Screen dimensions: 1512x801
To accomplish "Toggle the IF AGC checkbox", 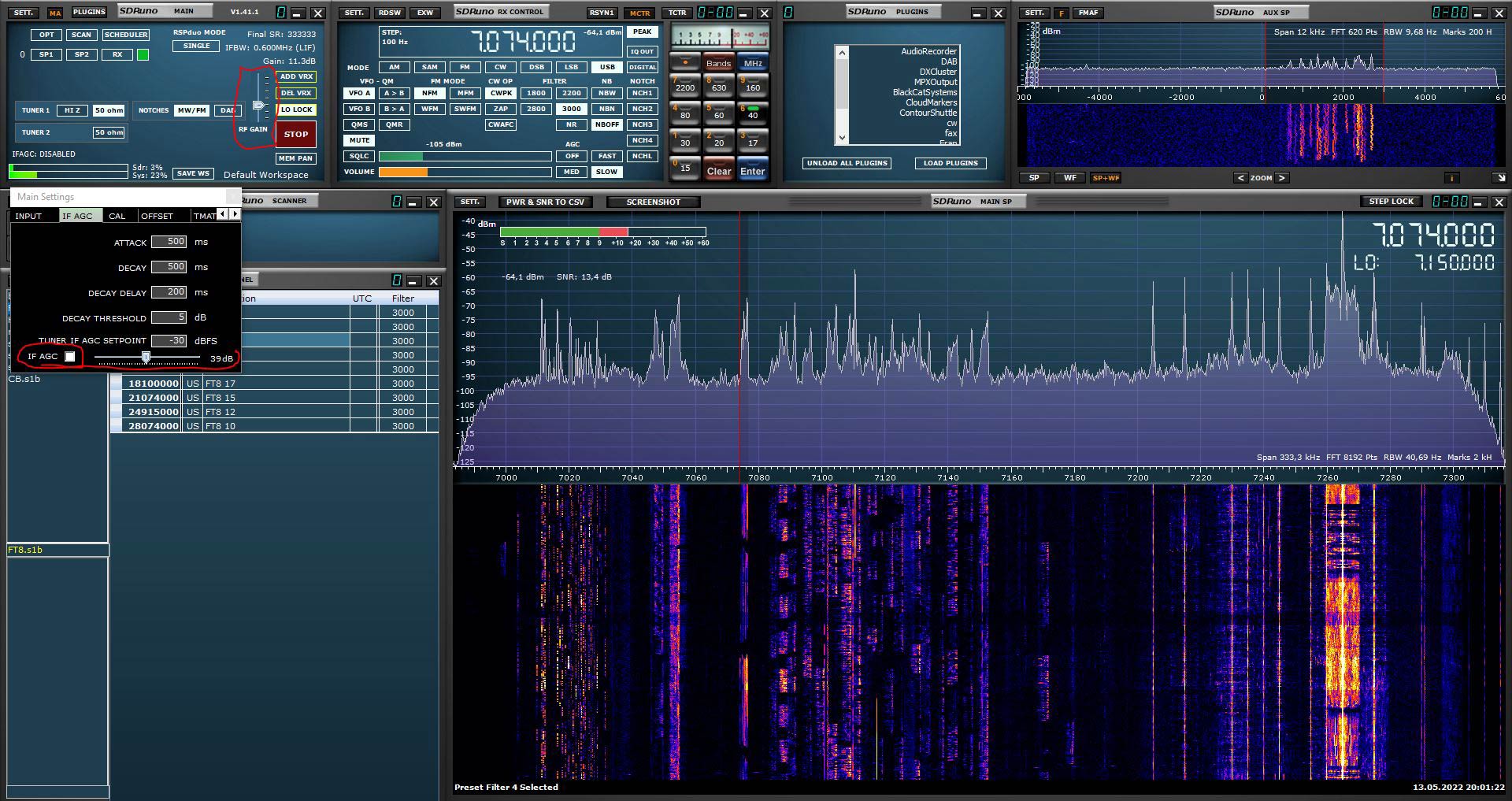I will (x=70, y=357).
